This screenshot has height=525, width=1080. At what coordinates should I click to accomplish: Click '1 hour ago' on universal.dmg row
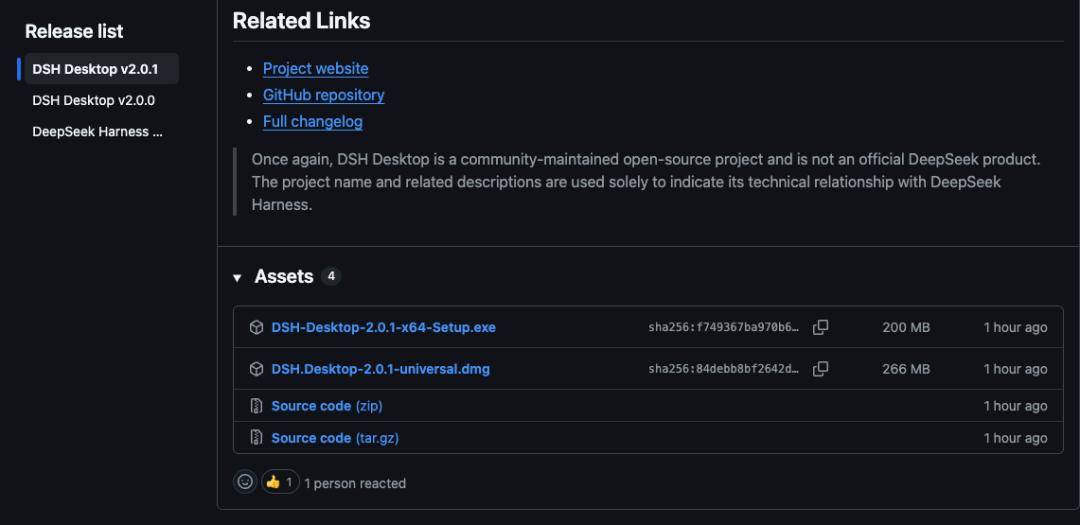(x=1015, y=369)
